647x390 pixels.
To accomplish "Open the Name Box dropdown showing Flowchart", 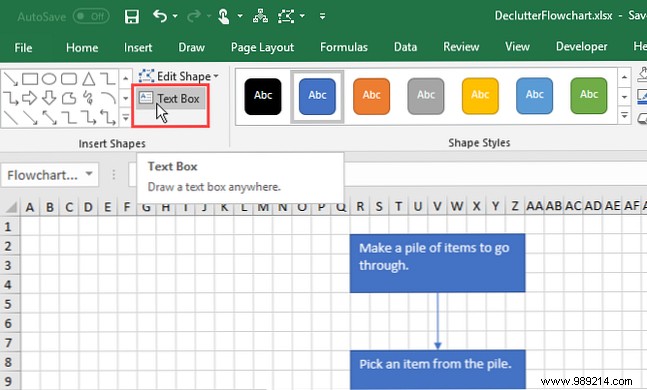I will [x=89, y=174].
